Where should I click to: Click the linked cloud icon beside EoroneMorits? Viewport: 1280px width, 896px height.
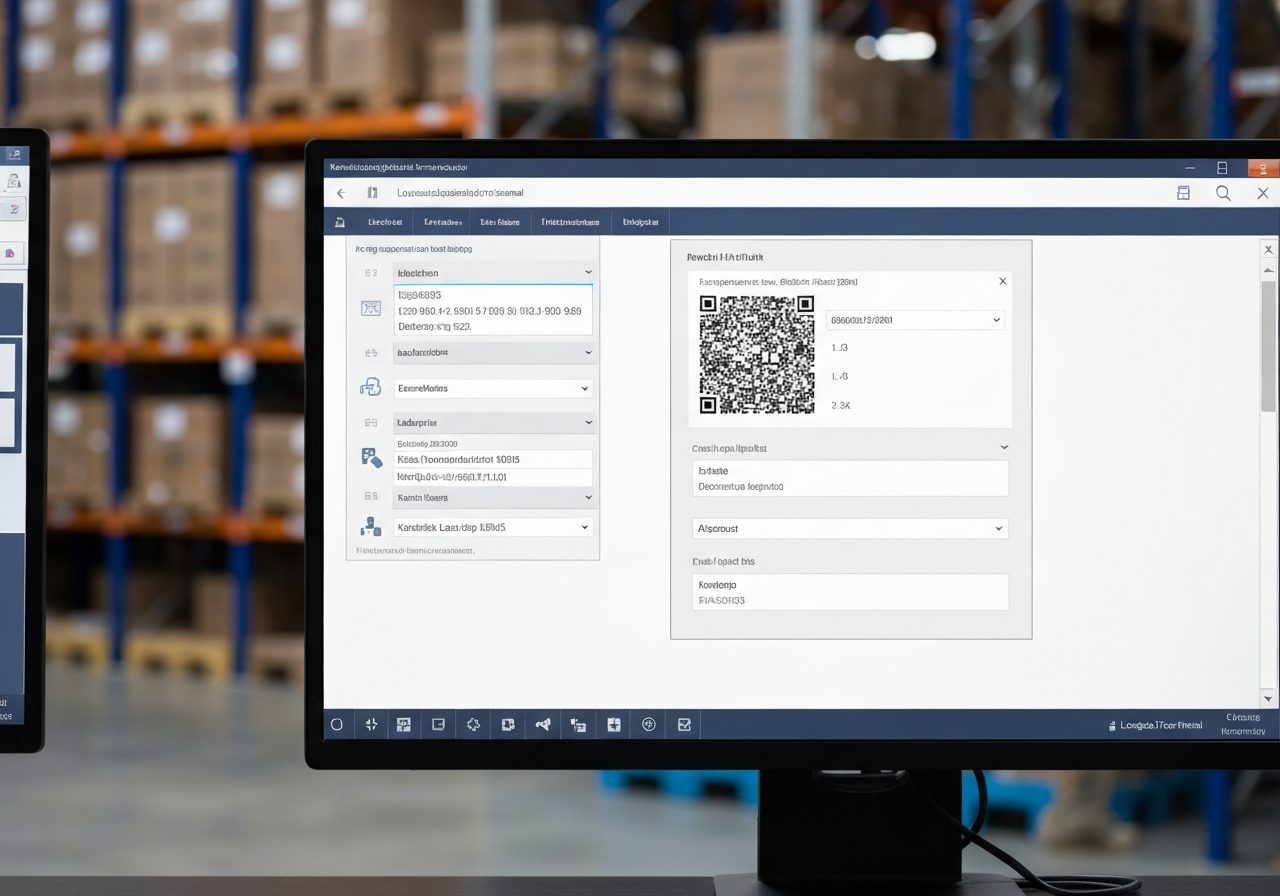(371, 387)
